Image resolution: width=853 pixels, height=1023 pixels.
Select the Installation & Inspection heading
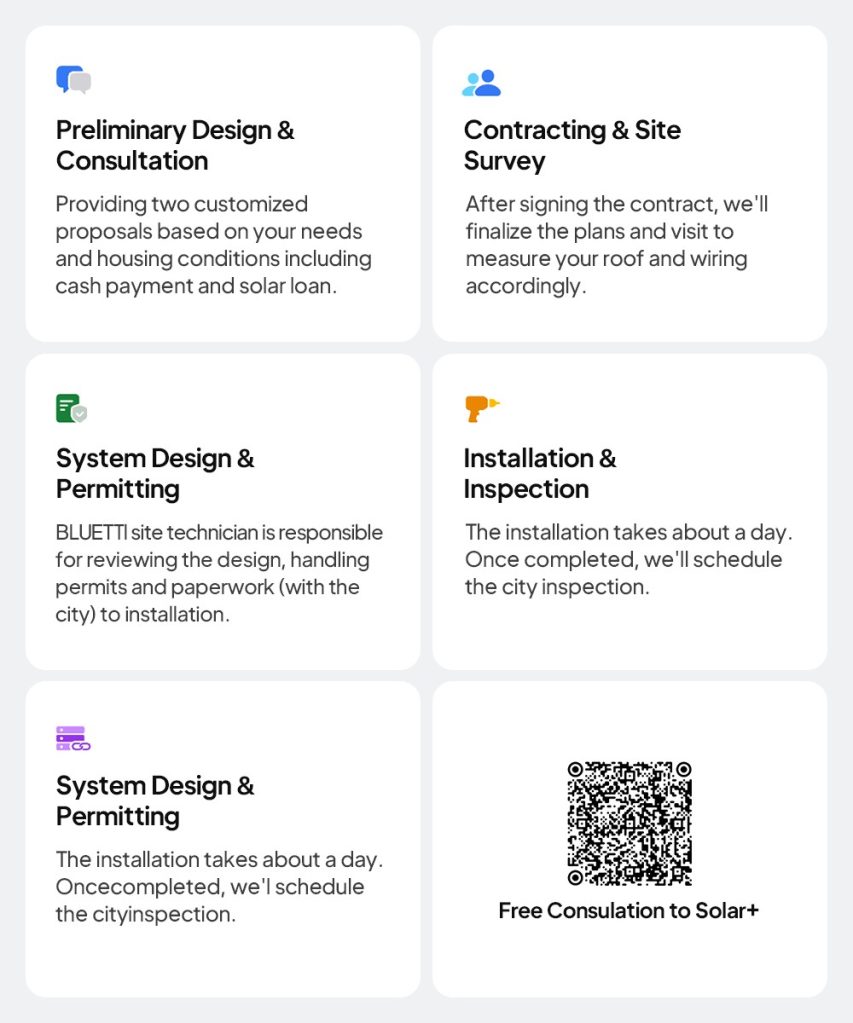pyautogui.click(x=539, y=474)
